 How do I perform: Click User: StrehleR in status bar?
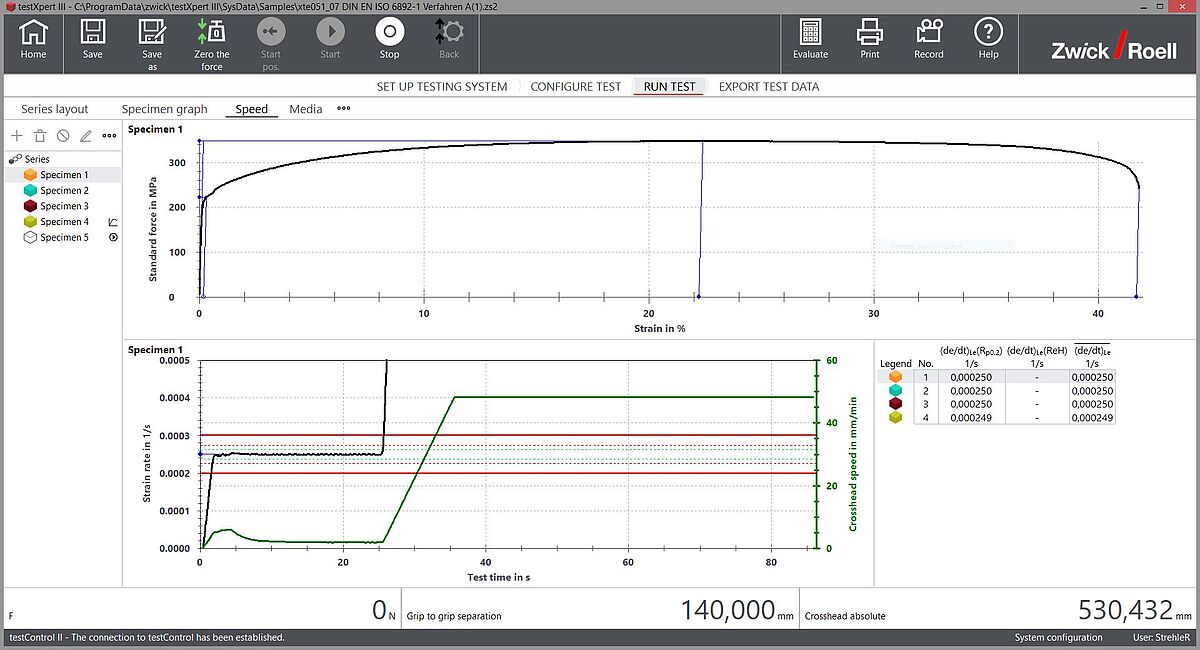[x=1159, y=637]
